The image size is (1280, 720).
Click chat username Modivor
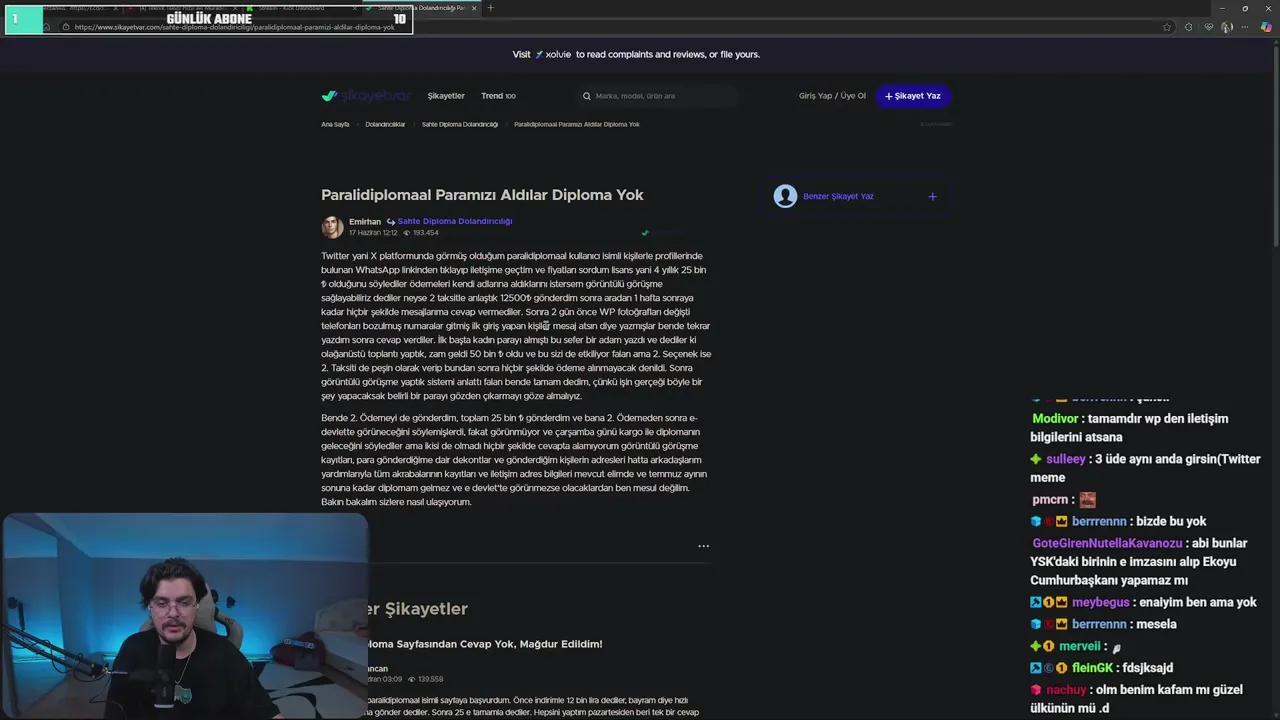(x=1055, y=419)
